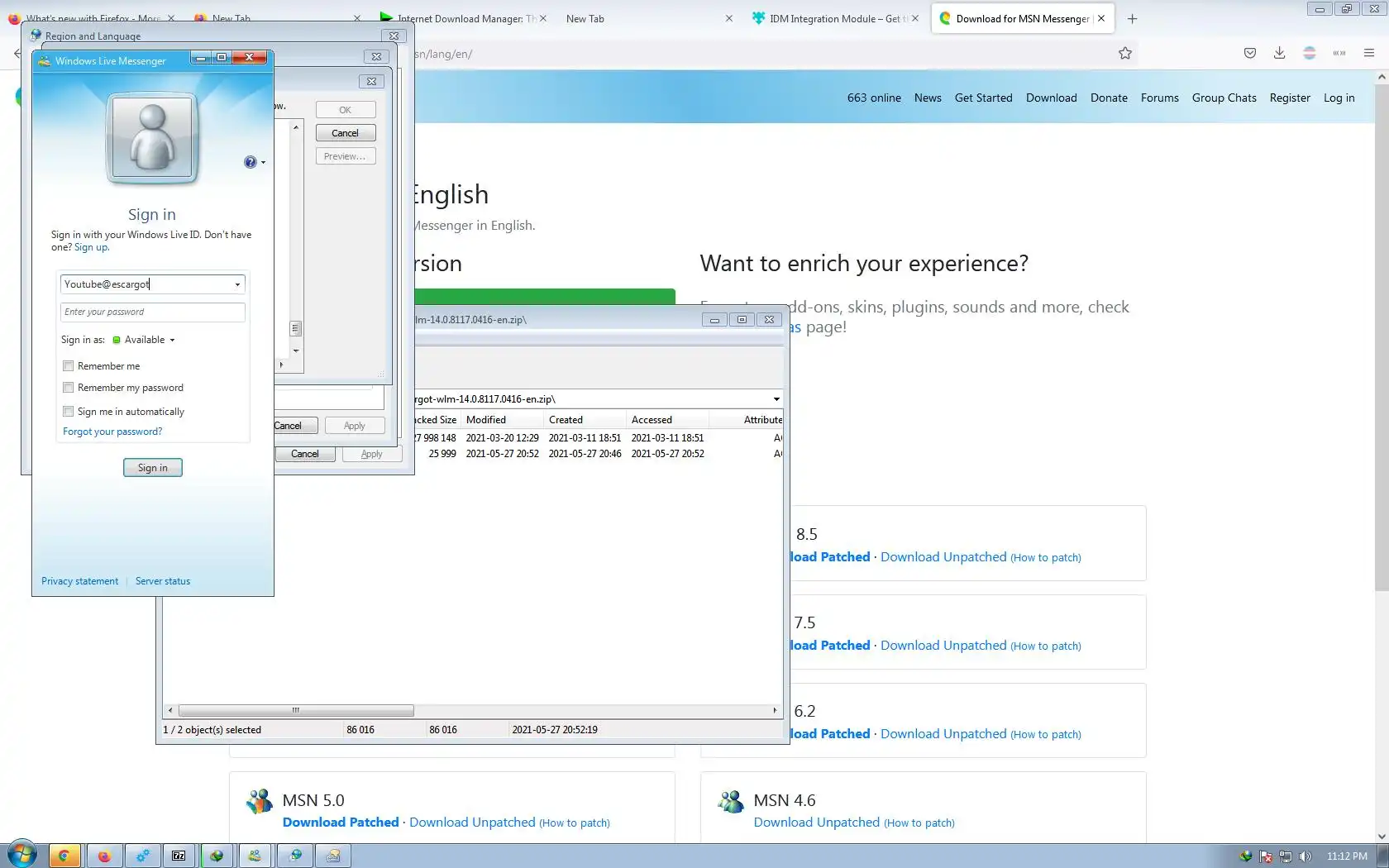
Task: Open the keyboard settings taskbar button
Action: (x=333, y=856)
